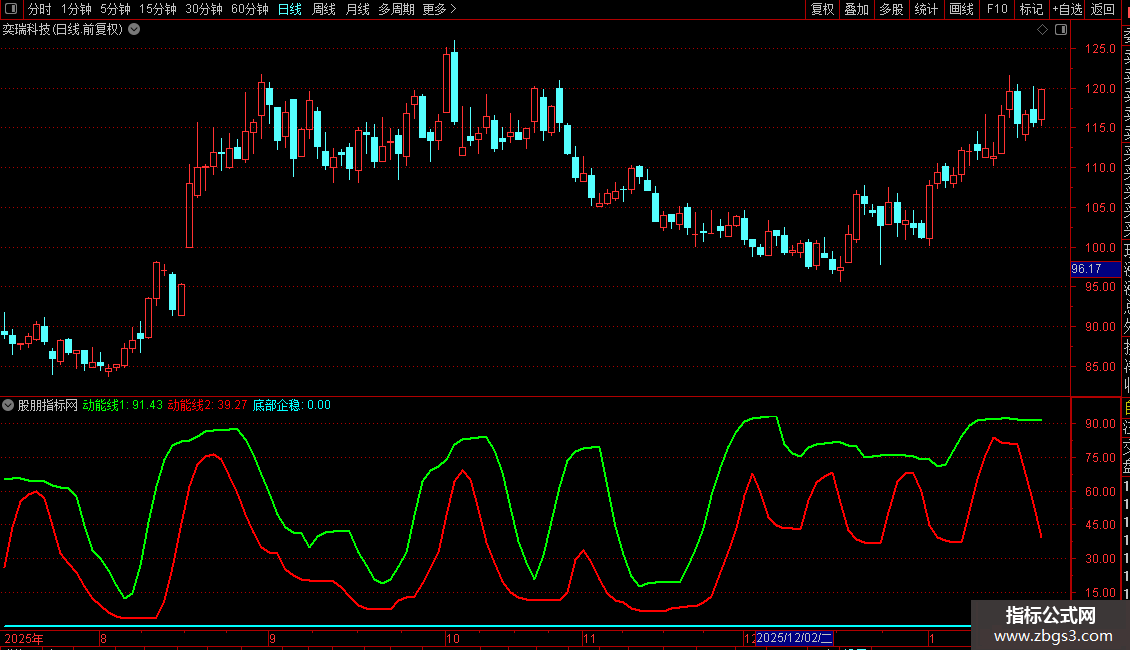Select the 日线 daily chart tab

click(x=290, y=9)
